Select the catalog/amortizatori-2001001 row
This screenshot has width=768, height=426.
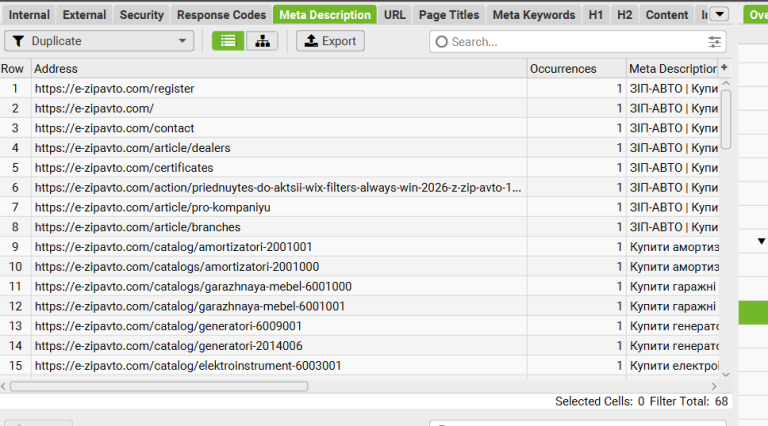[360, 247]
